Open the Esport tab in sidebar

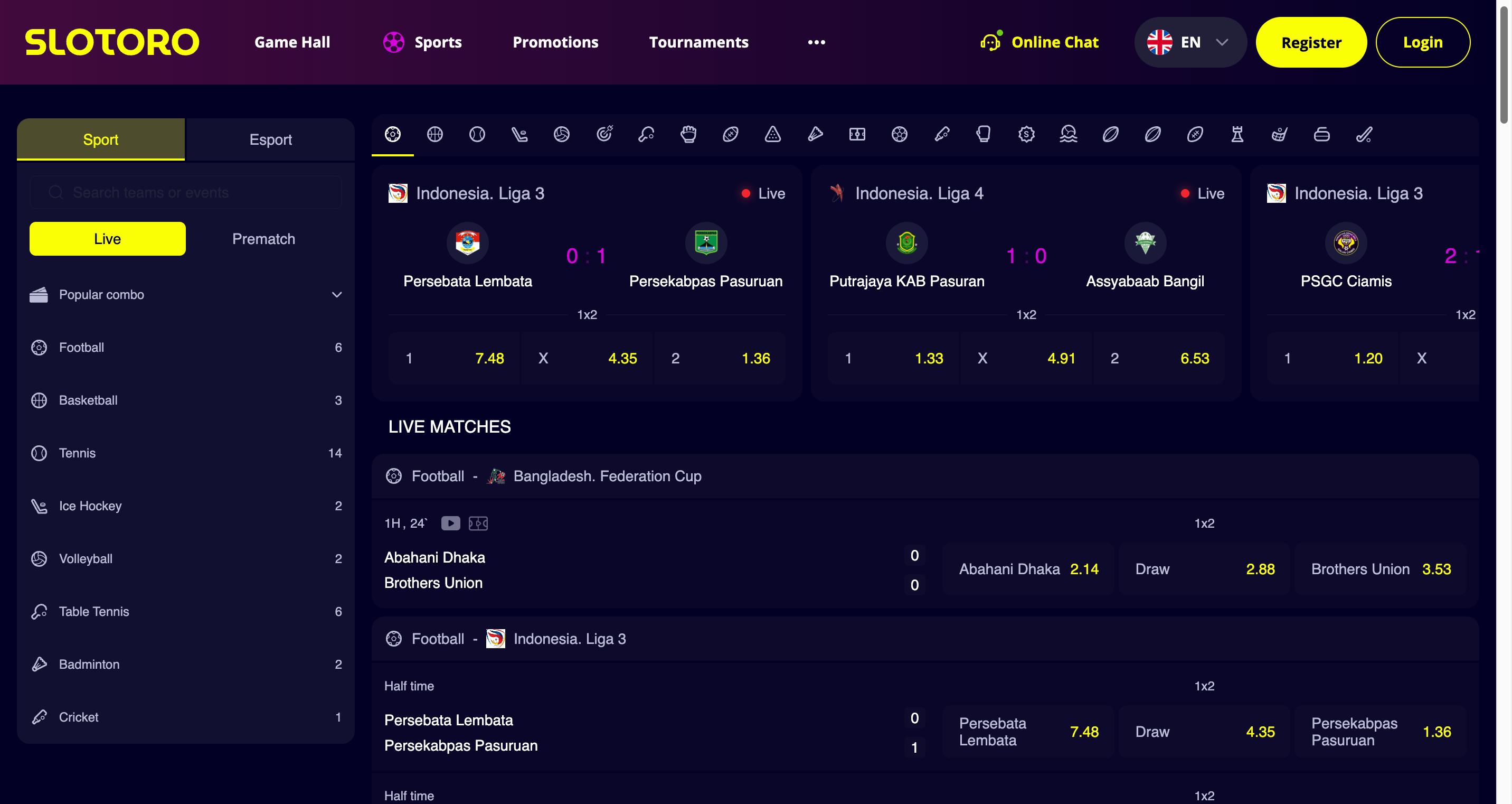270,139
